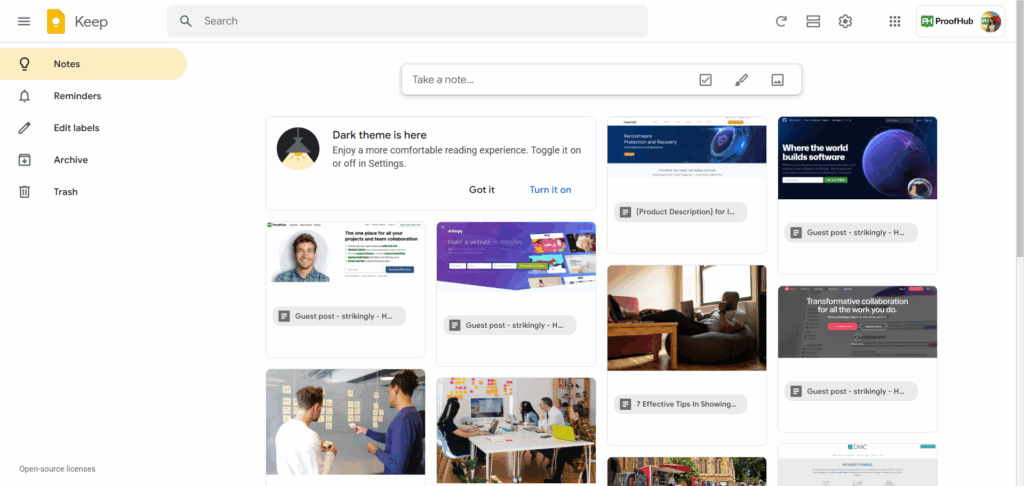Screen dimensions: 1024x486
Task: Open the [Product Description] doc chip
Action: pyautogui.click(x=680, y=212)
